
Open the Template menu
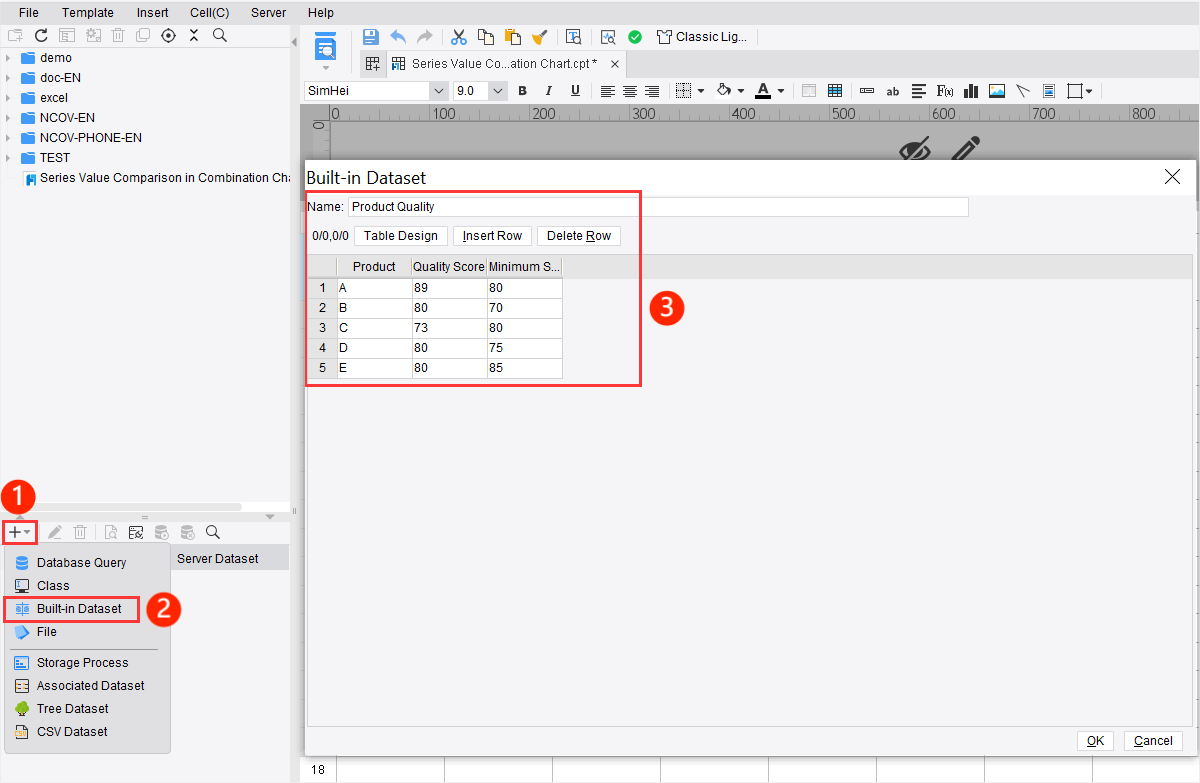click(x=88, y=12)
